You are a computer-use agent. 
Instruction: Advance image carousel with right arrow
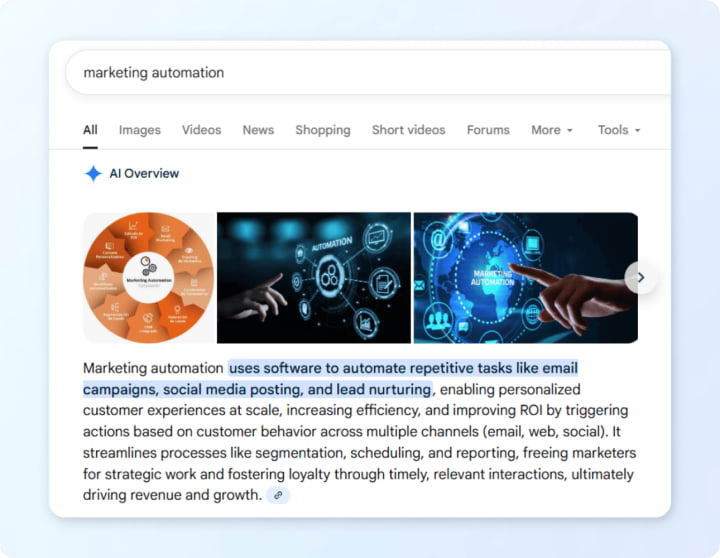(641, 277)
